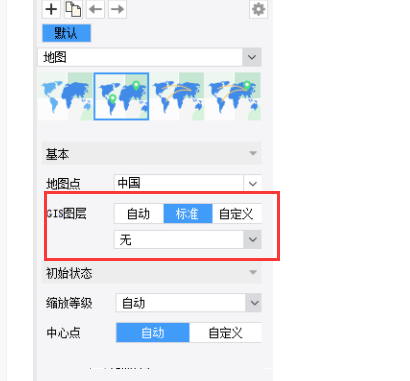This screenshot has width=410, height=381.
Task: Open the 地图点 dropdown showing 中国
Action: click(188, 183)
